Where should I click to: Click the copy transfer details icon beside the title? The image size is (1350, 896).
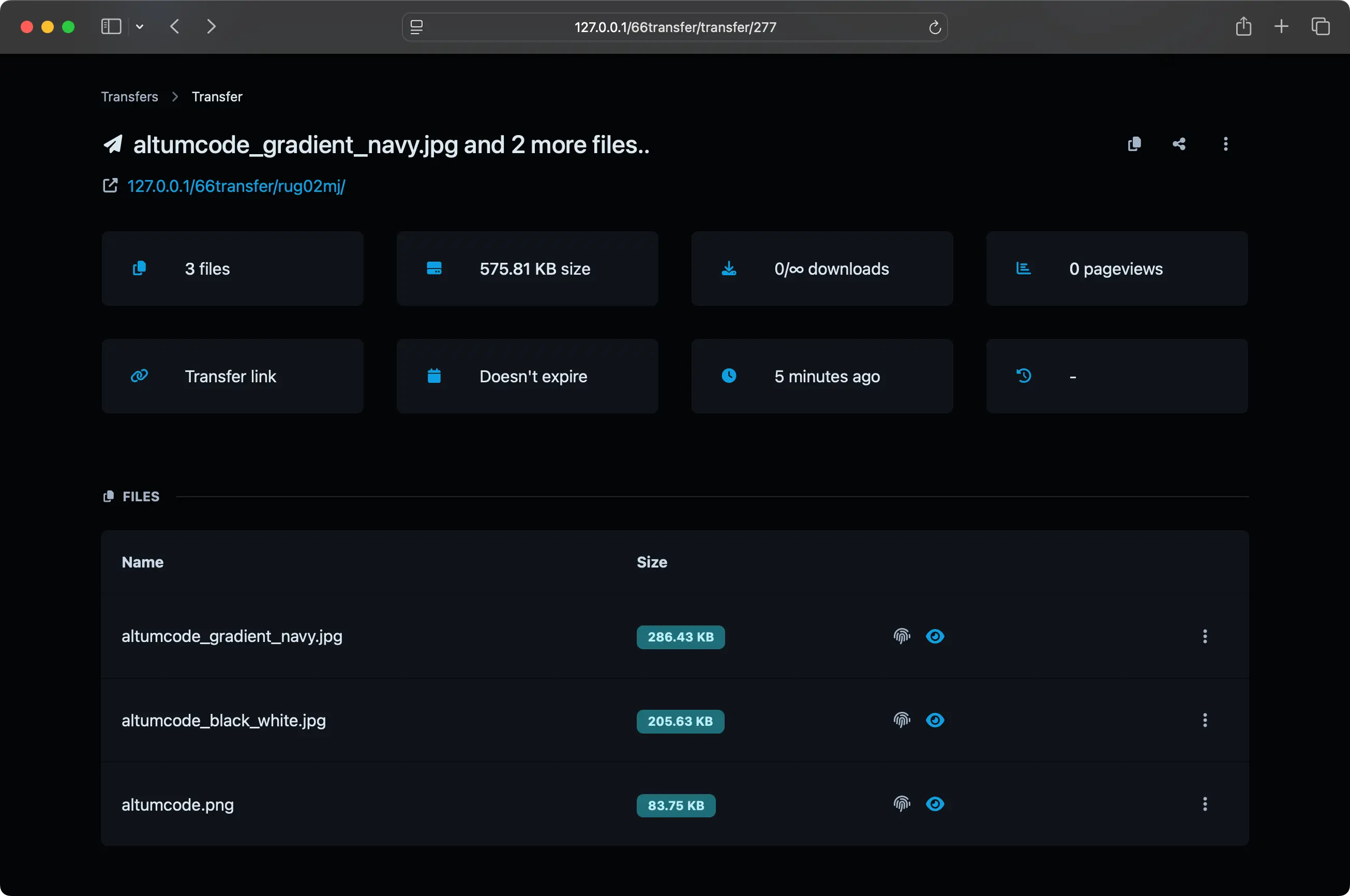tap(1134, 144)
